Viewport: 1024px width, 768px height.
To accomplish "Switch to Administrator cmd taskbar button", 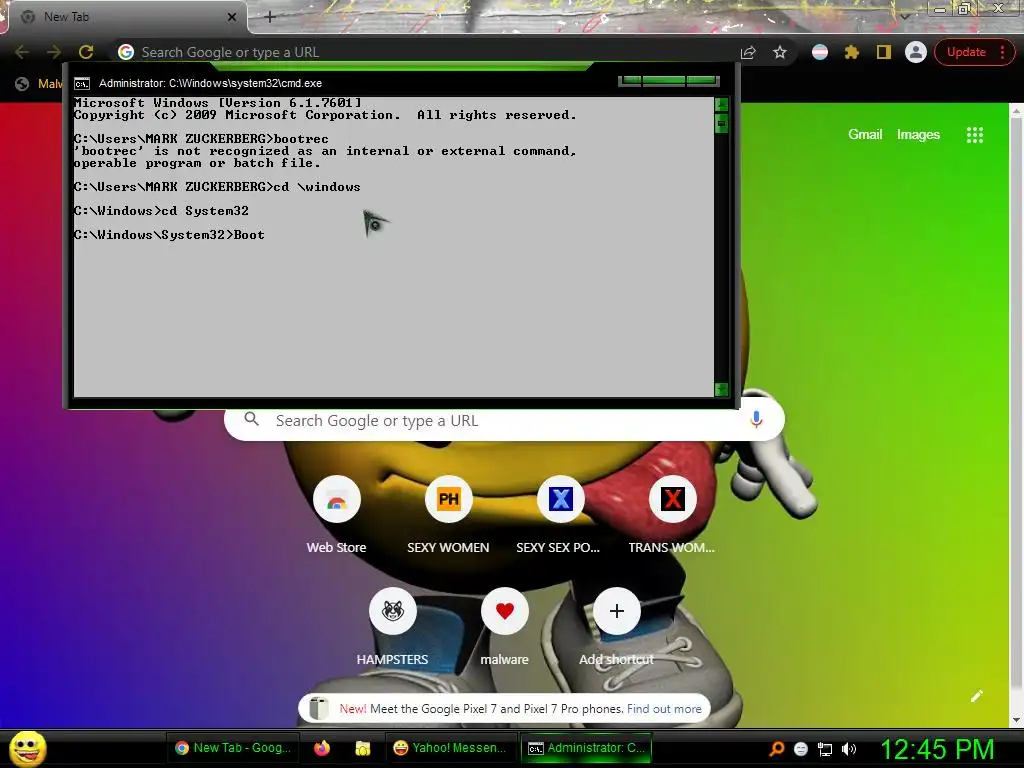I will pyautogui.click(x=586, y=748).
